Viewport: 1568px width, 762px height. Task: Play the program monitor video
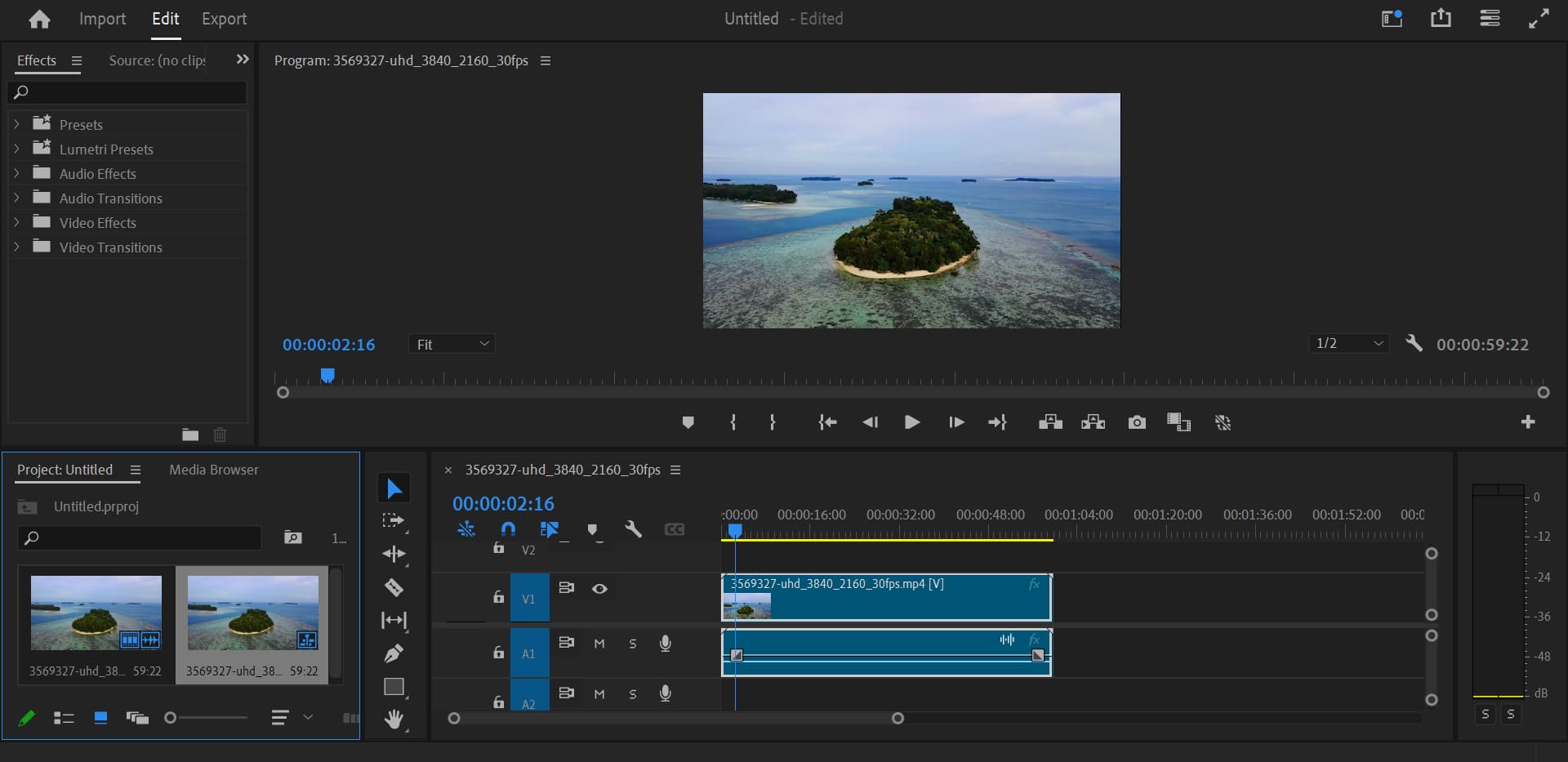912,422
